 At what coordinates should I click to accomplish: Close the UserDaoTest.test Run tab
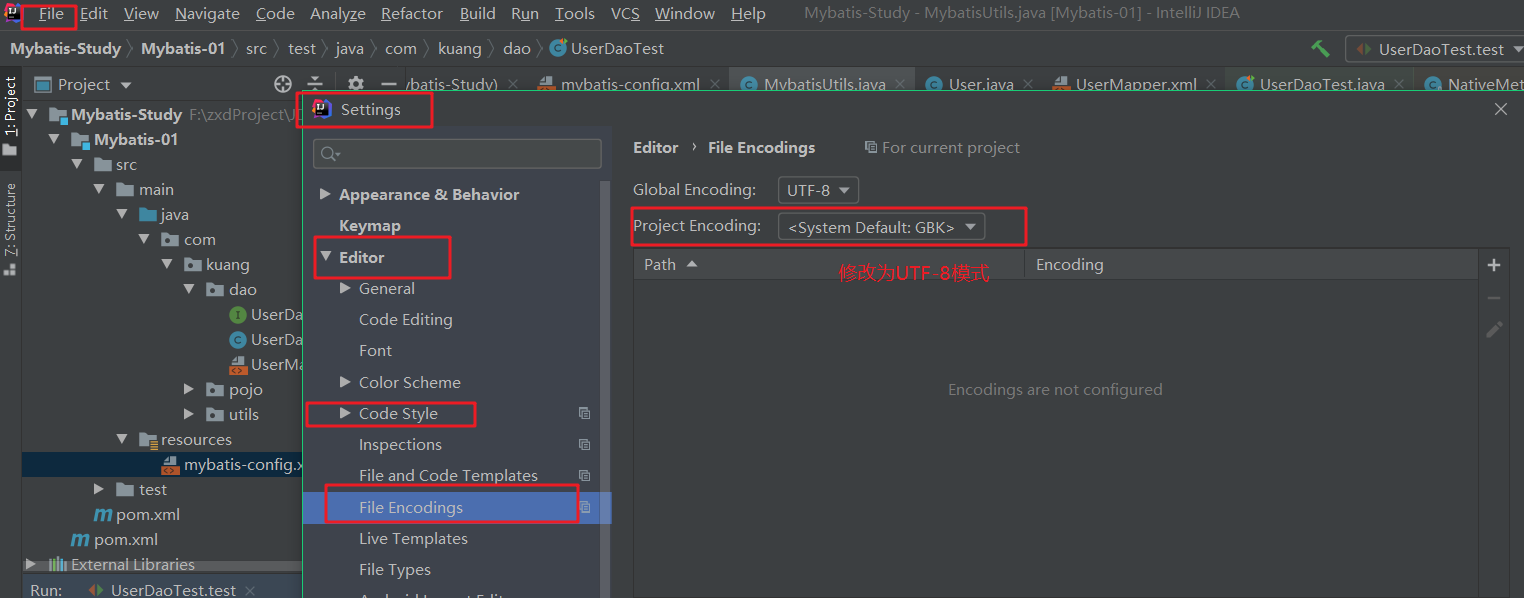point(249,591)
